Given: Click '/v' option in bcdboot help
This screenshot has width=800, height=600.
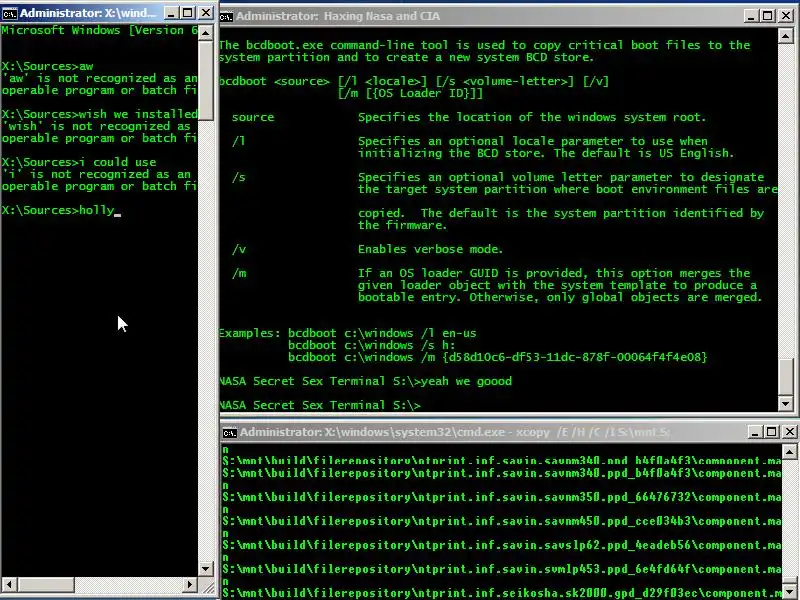Looking at the screenshot, I should pos(239,249).
